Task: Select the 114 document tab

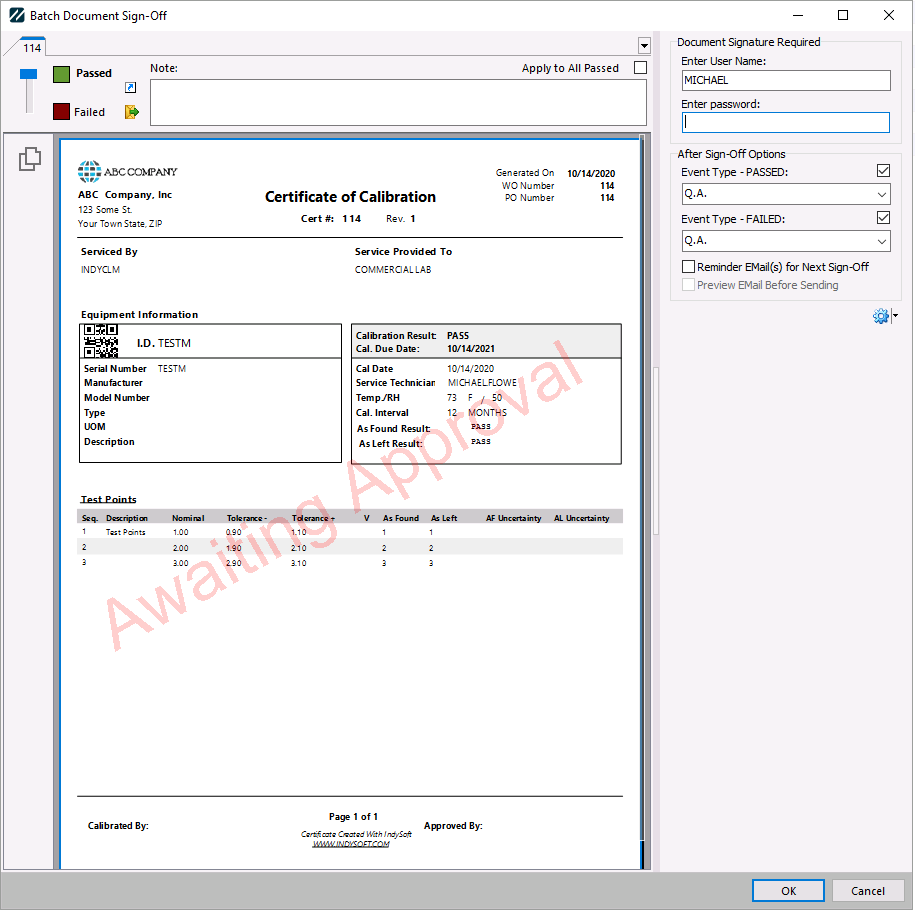Action: pos(32,48)
